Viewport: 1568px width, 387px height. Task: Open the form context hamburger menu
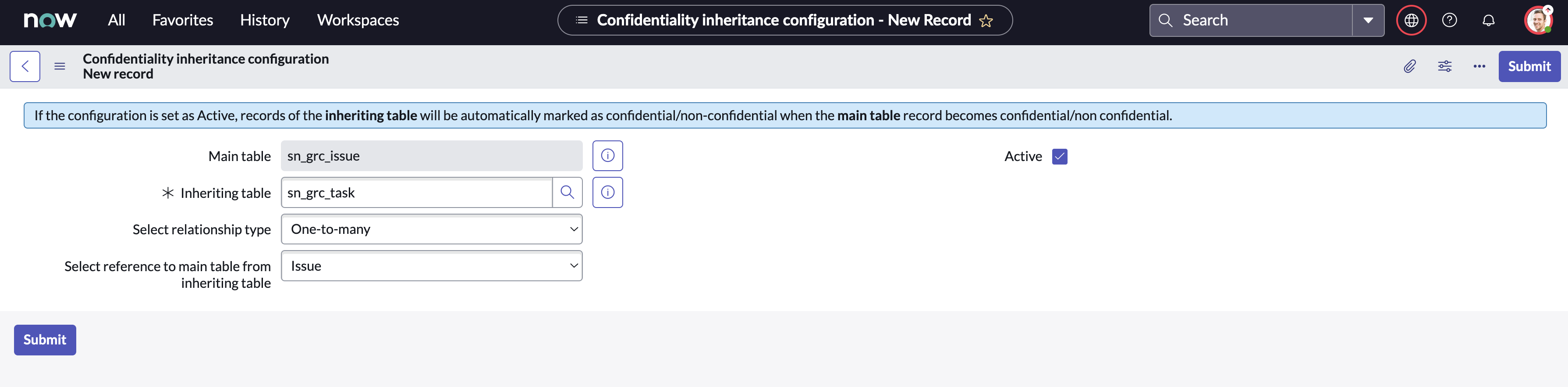[60, 66]
